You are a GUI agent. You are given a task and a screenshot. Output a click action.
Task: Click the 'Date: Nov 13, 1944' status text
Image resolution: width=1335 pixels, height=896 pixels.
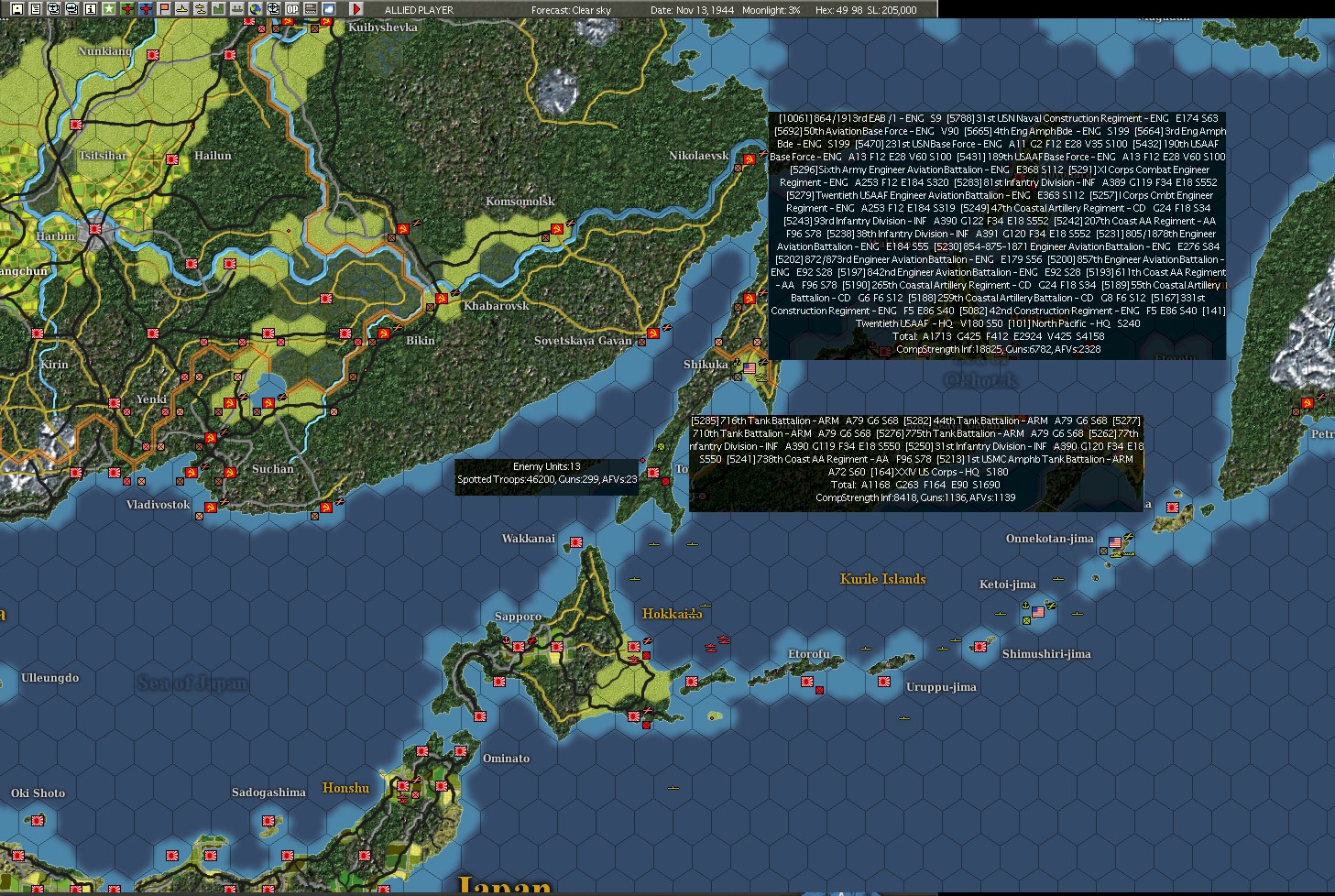point(692,10)
